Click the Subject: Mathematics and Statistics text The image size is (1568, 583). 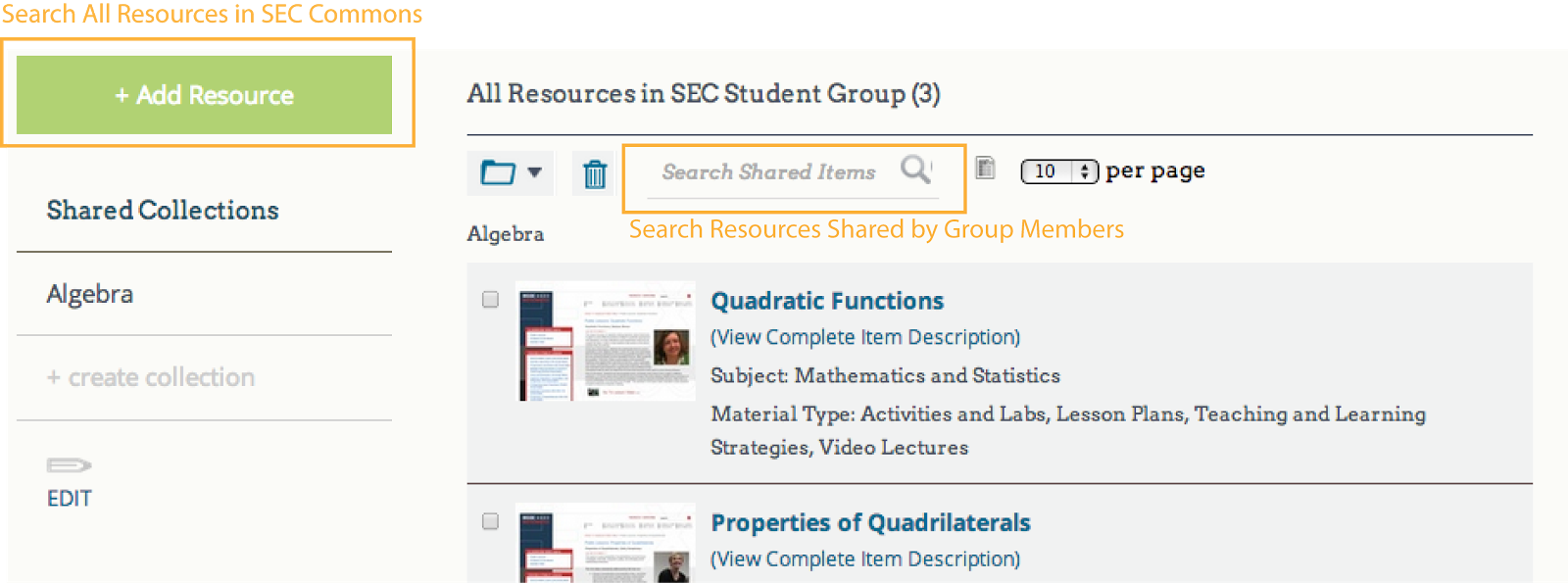885,375
